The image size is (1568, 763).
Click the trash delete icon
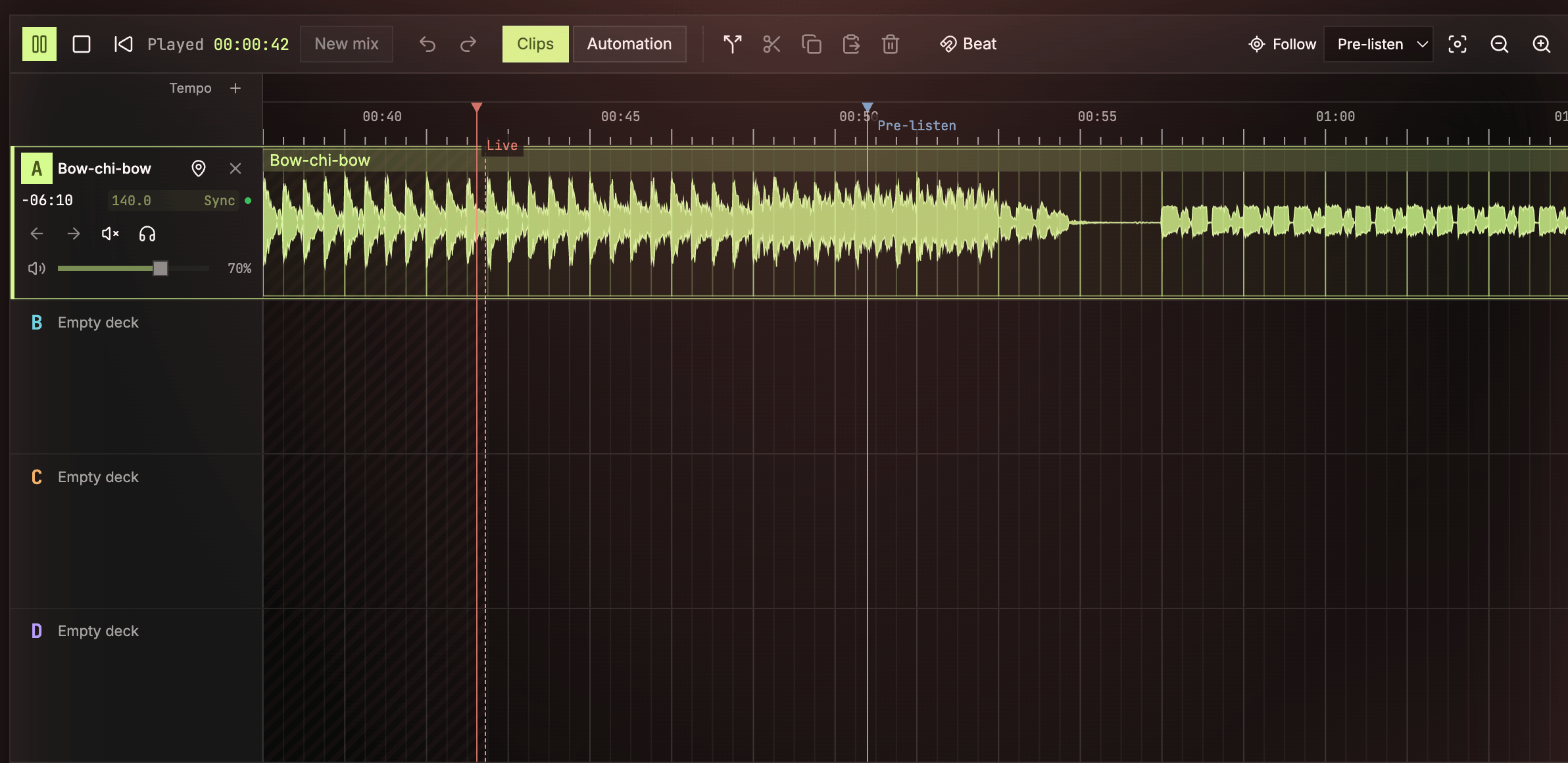891,44
